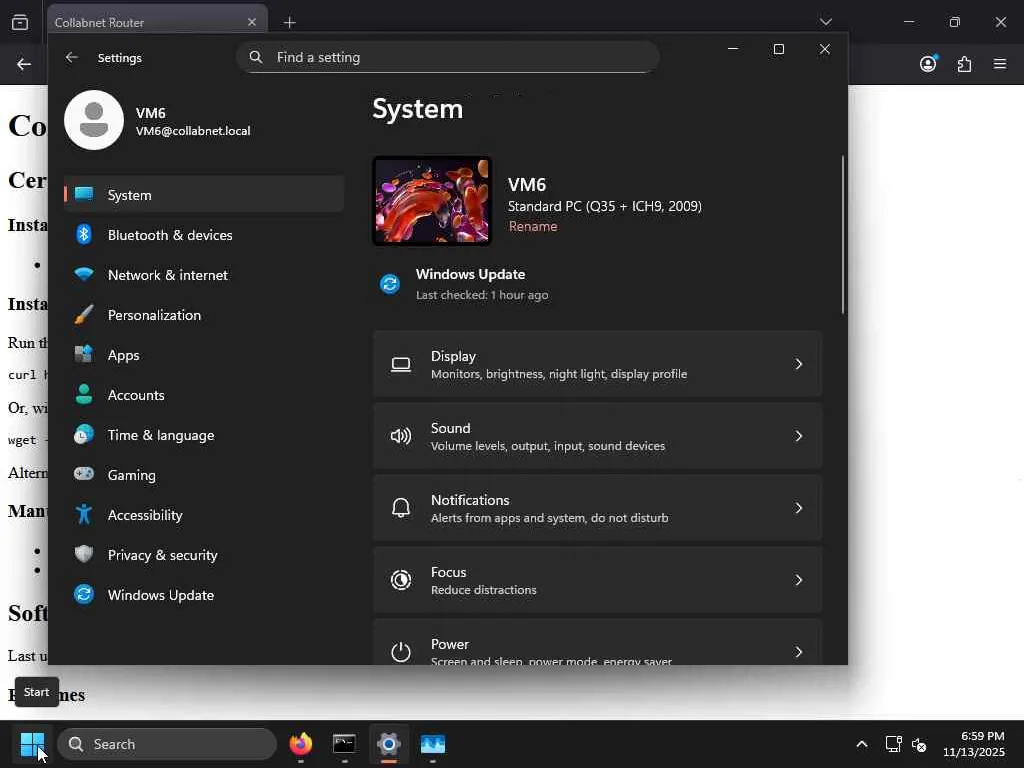Viewport: 1024px width, 768px height.
Task: Click the Windows Update refresh icon near Last checked
Action: [390, 284]
